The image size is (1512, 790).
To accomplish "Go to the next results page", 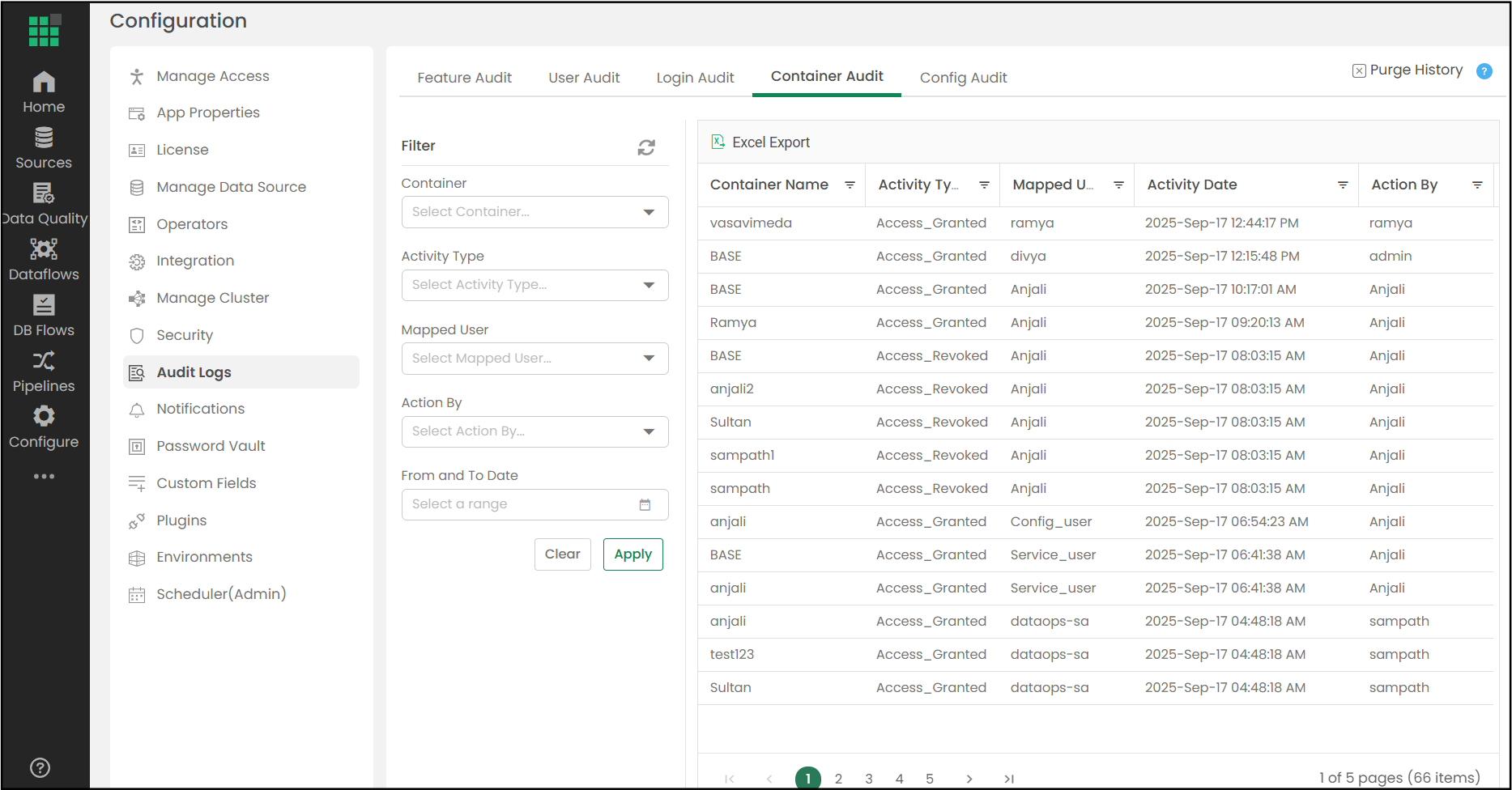I will coord(969,779).
